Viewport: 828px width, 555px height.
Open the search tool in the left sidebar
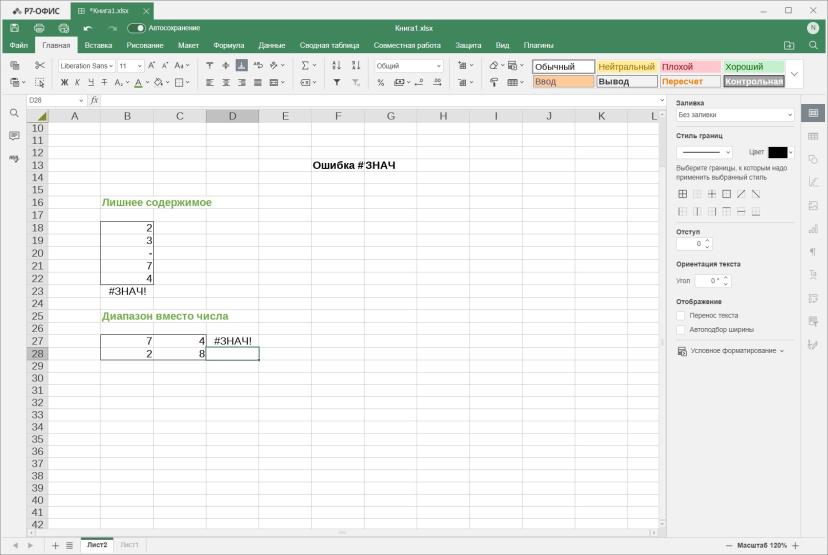(x=14, y=113)
